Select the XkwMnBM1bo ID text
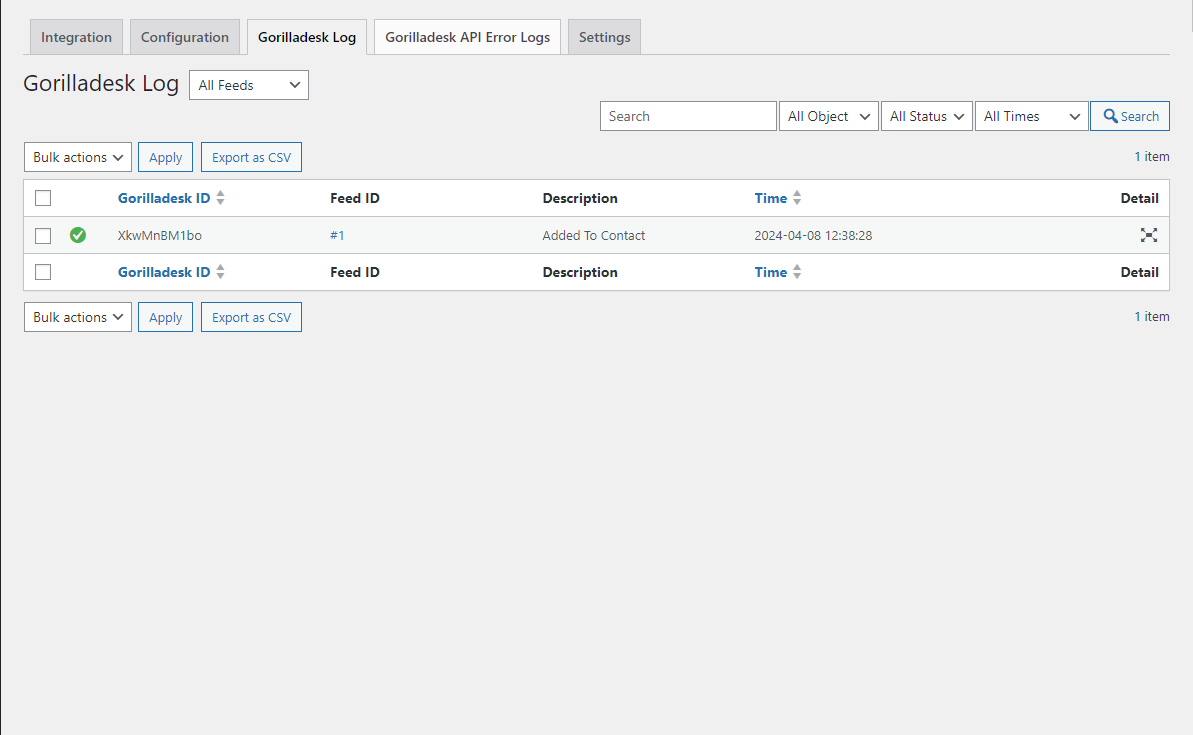 click(160, 236)
